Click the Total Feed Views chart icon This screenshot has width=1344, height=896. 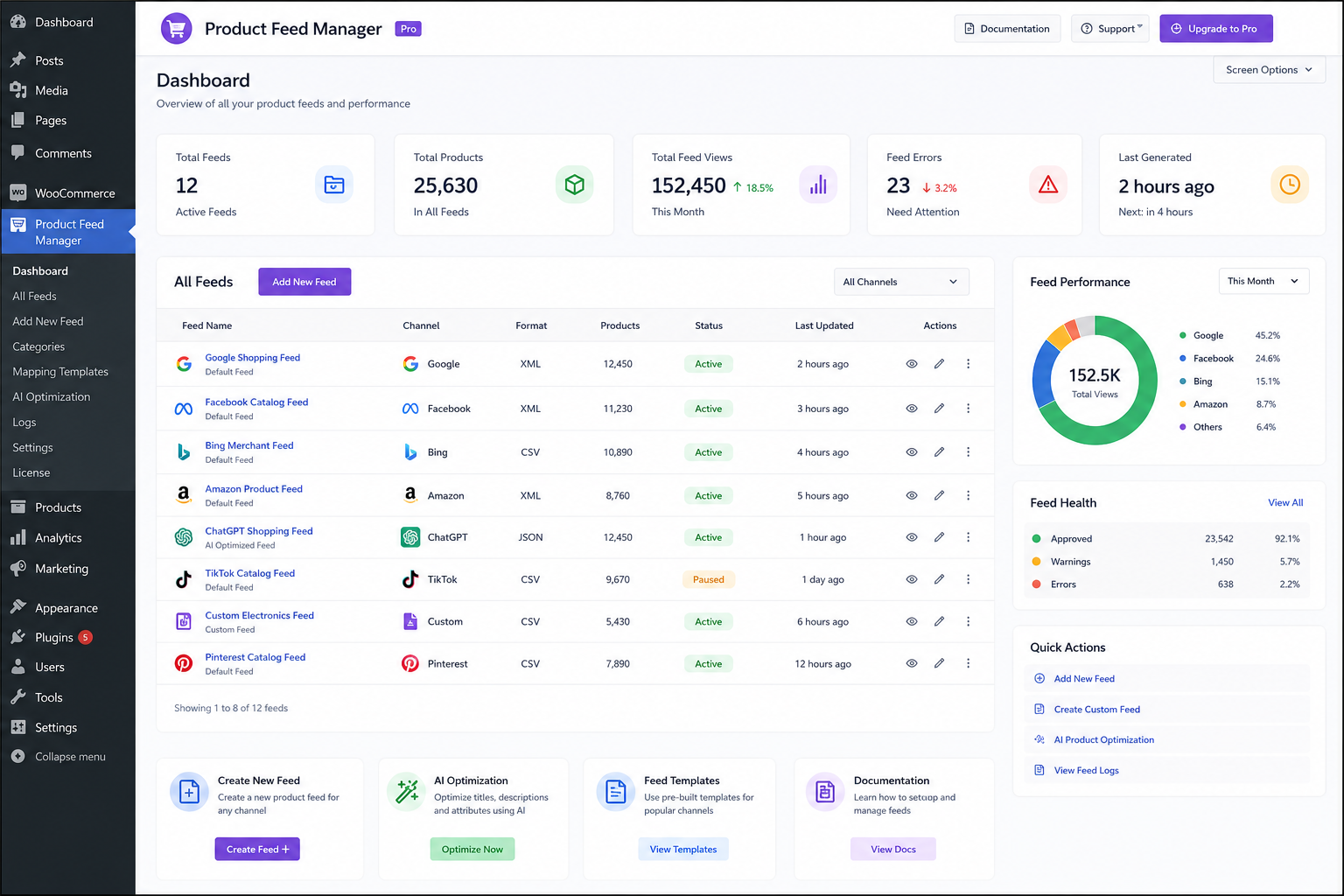pyautogui.click(x=818, y=185)
